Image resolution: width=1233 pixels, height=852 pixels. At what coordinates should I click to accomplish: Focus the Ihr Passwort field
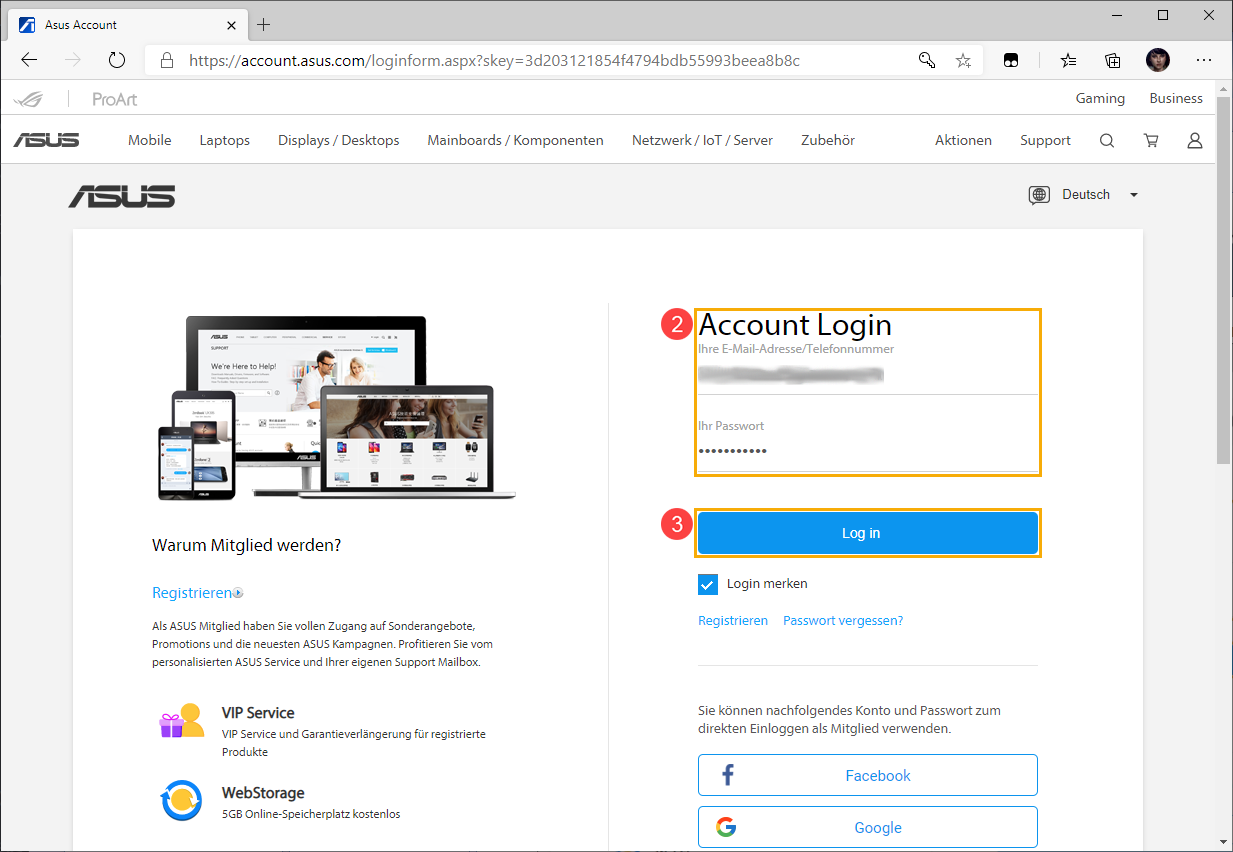pyautogui.click(x=868, y=451)
